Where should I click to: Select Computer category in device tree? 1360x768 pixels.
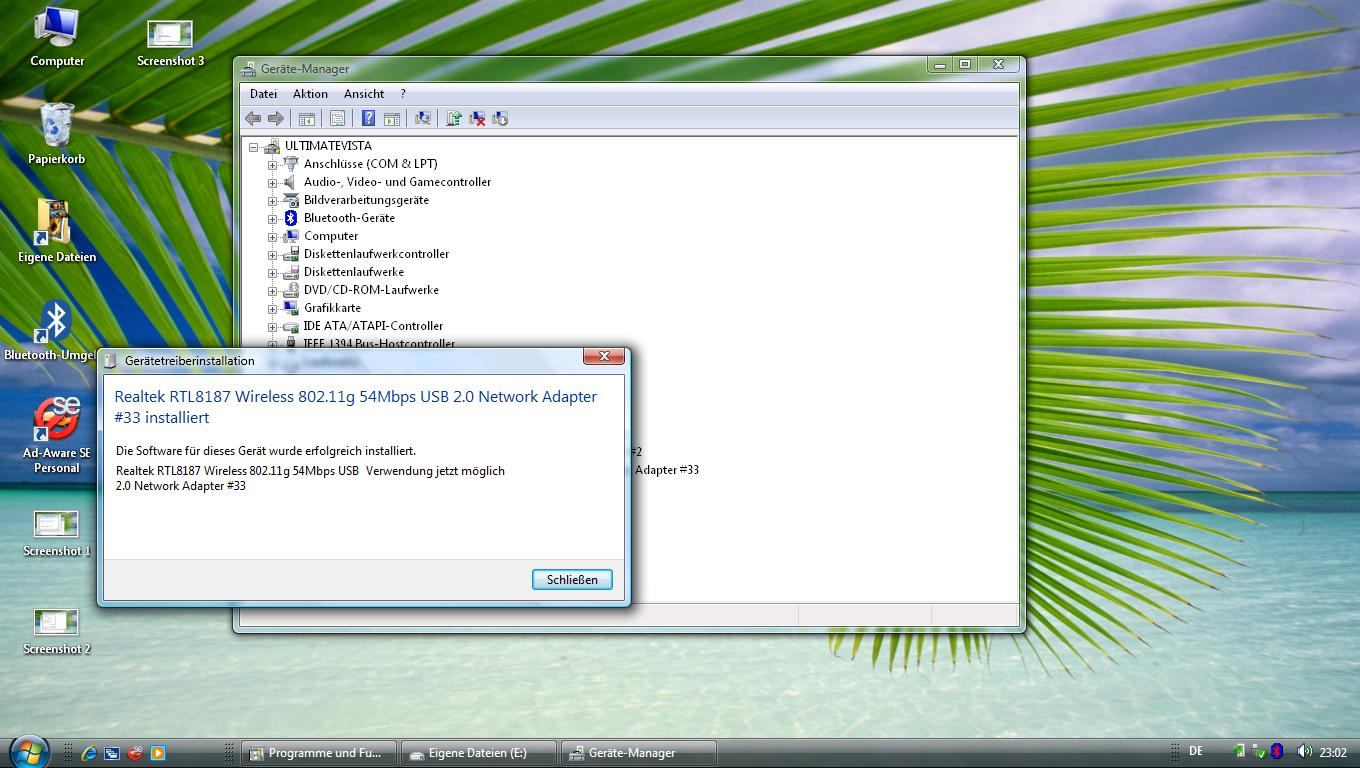[331, 236]
